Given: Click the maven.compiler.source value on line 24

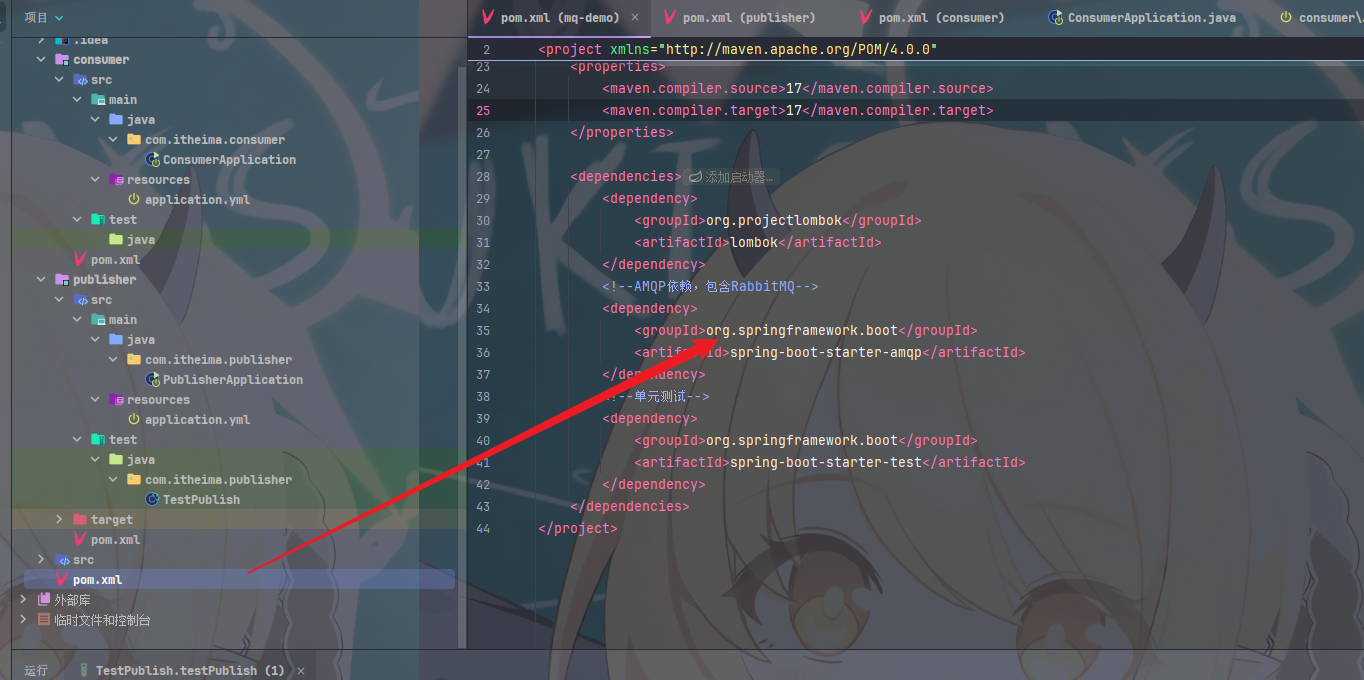Looking at the screenshot, I should click(794, 89).
